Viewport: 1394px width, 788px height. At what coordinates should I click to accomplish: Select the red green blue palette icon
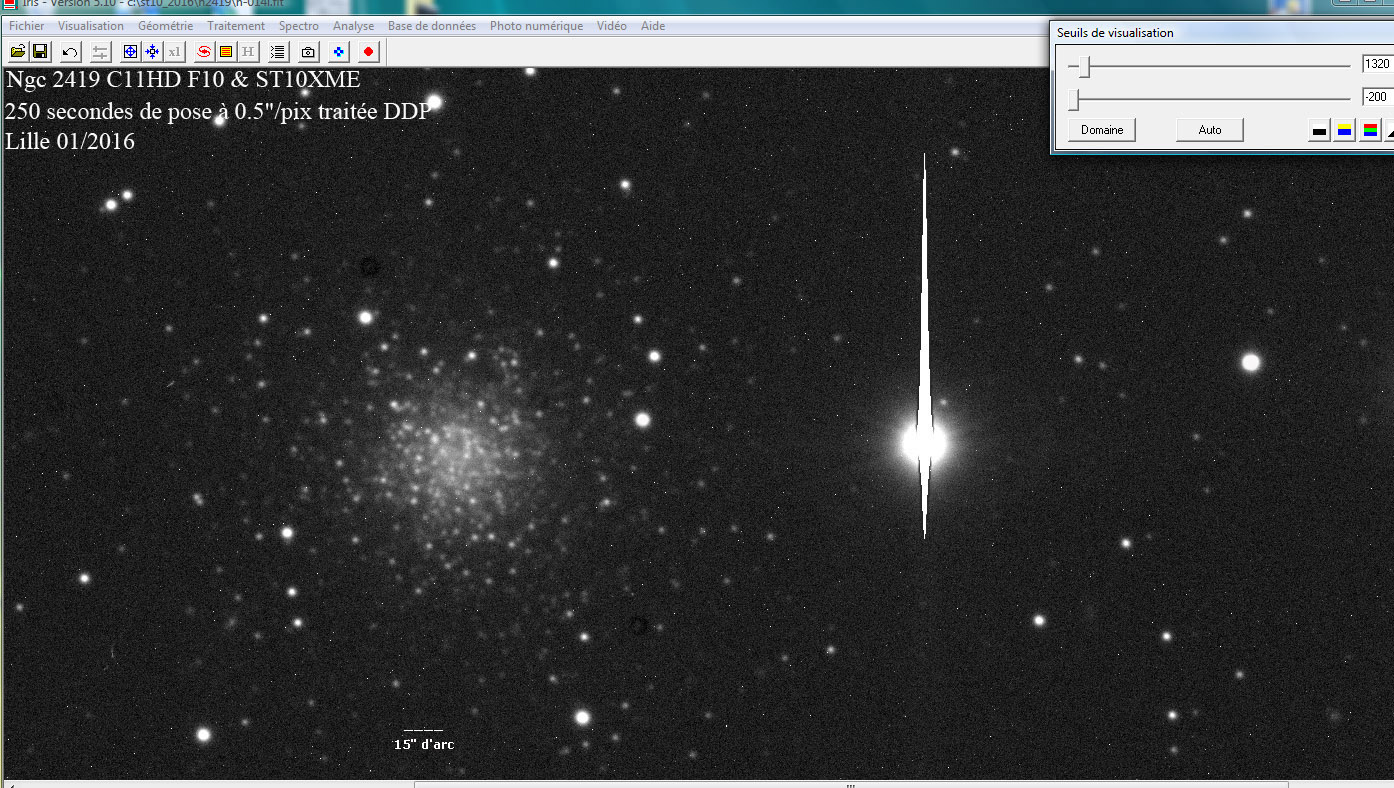coord(1370,130)
